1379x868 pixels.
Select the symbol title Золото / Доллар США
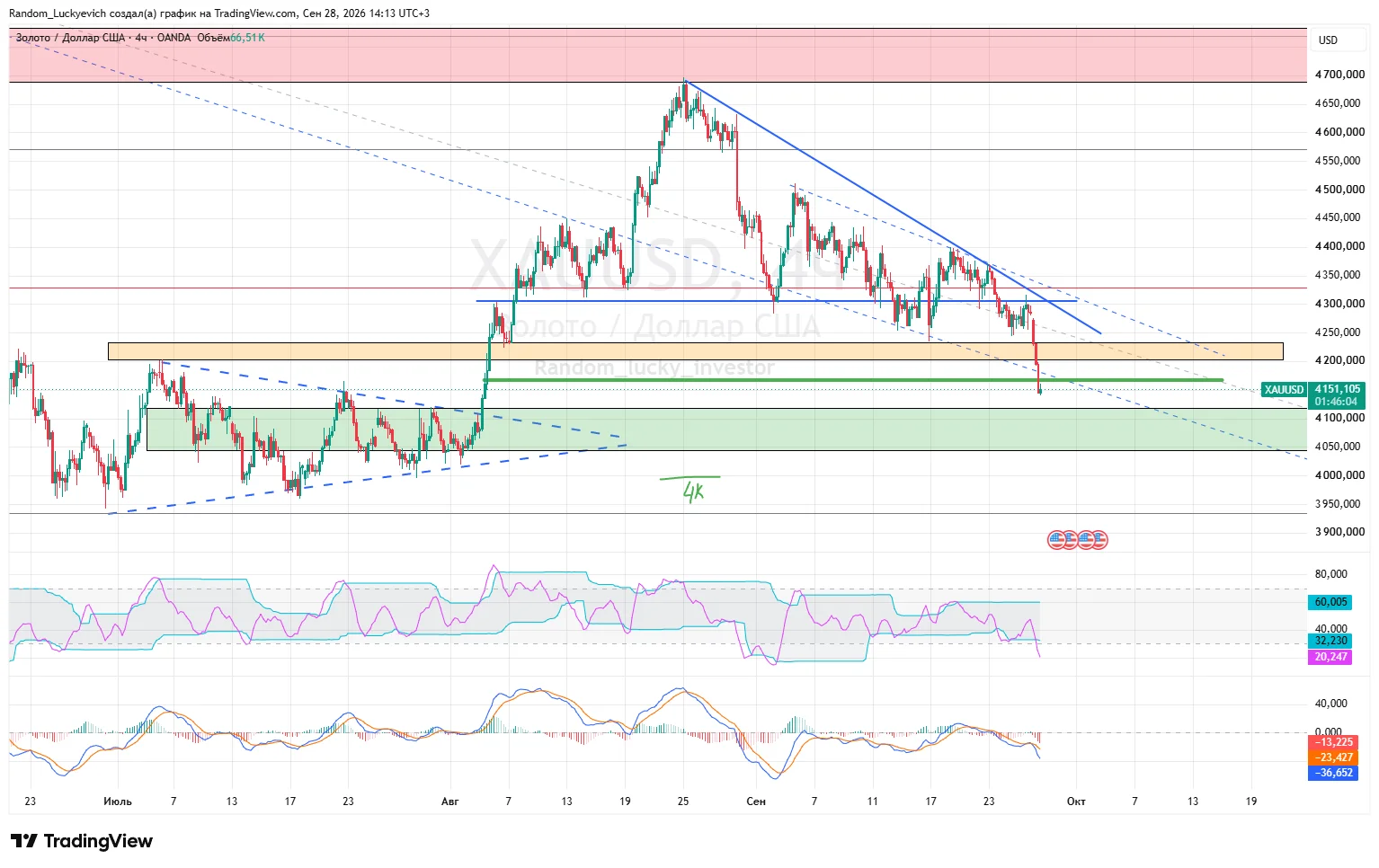coord(70,38)
